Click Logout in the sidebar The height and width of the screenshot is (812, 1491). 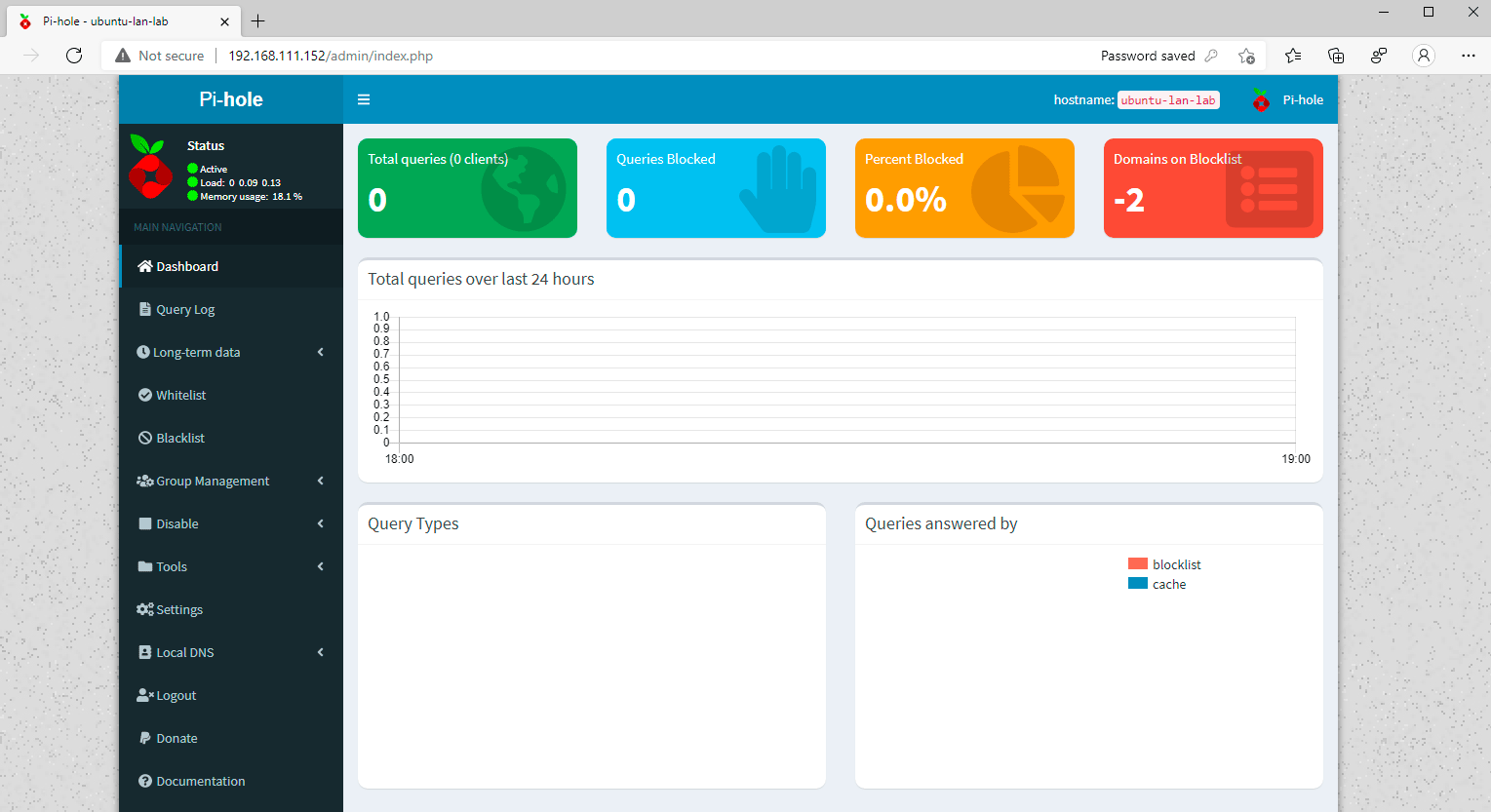pos(176,695)
